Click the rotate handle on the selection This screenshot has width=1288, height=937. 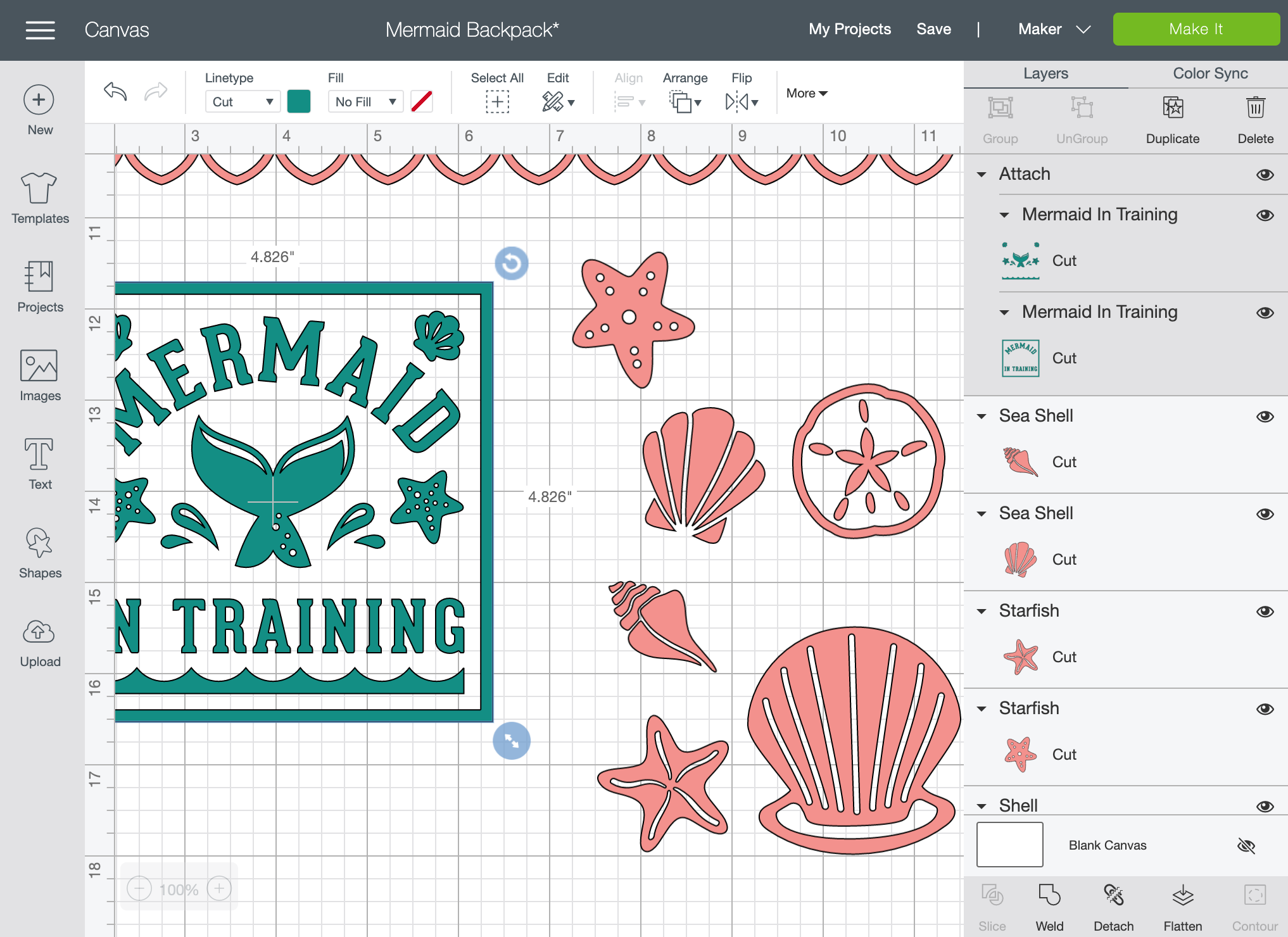[512, 263]
